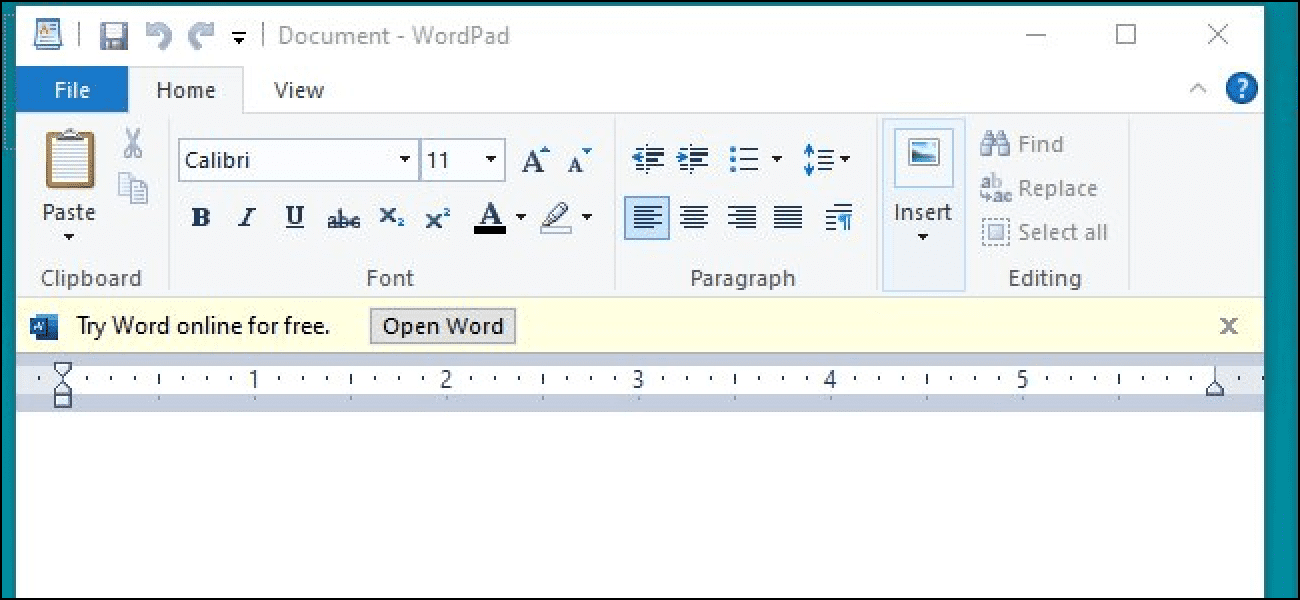Click the Open Word button
Image resolution: width=1300 pixels, height=600 pixels.
click(443, 326)
